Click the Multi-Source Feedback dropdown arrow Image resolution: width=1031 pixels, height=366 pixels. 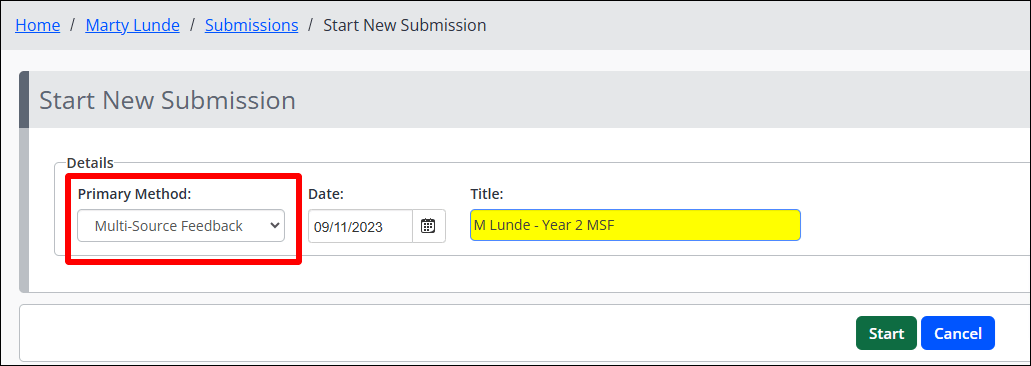(x=274, y=226)
